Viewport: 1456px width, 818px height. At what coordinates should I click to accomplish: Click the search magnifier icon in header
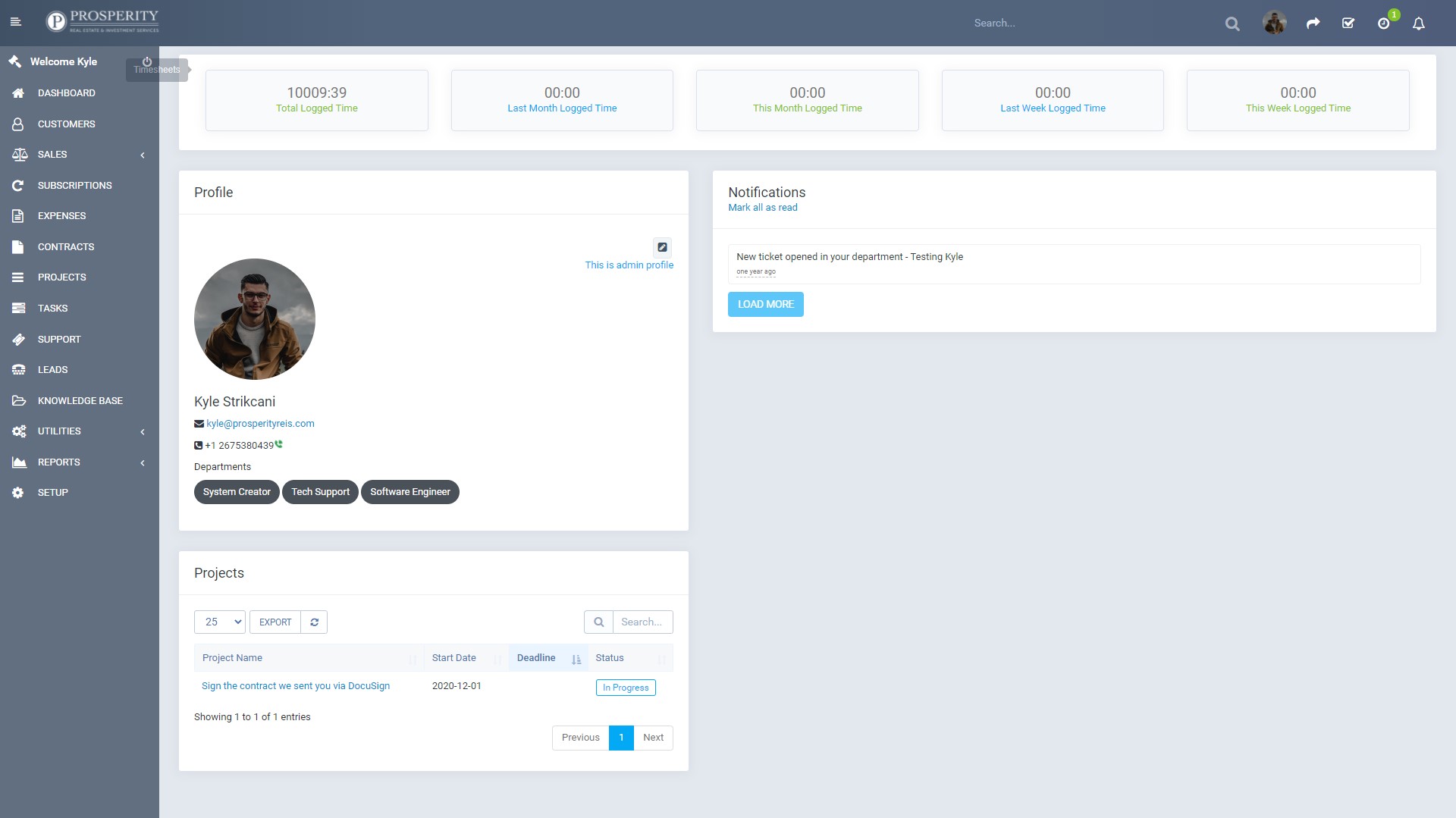1232,24
